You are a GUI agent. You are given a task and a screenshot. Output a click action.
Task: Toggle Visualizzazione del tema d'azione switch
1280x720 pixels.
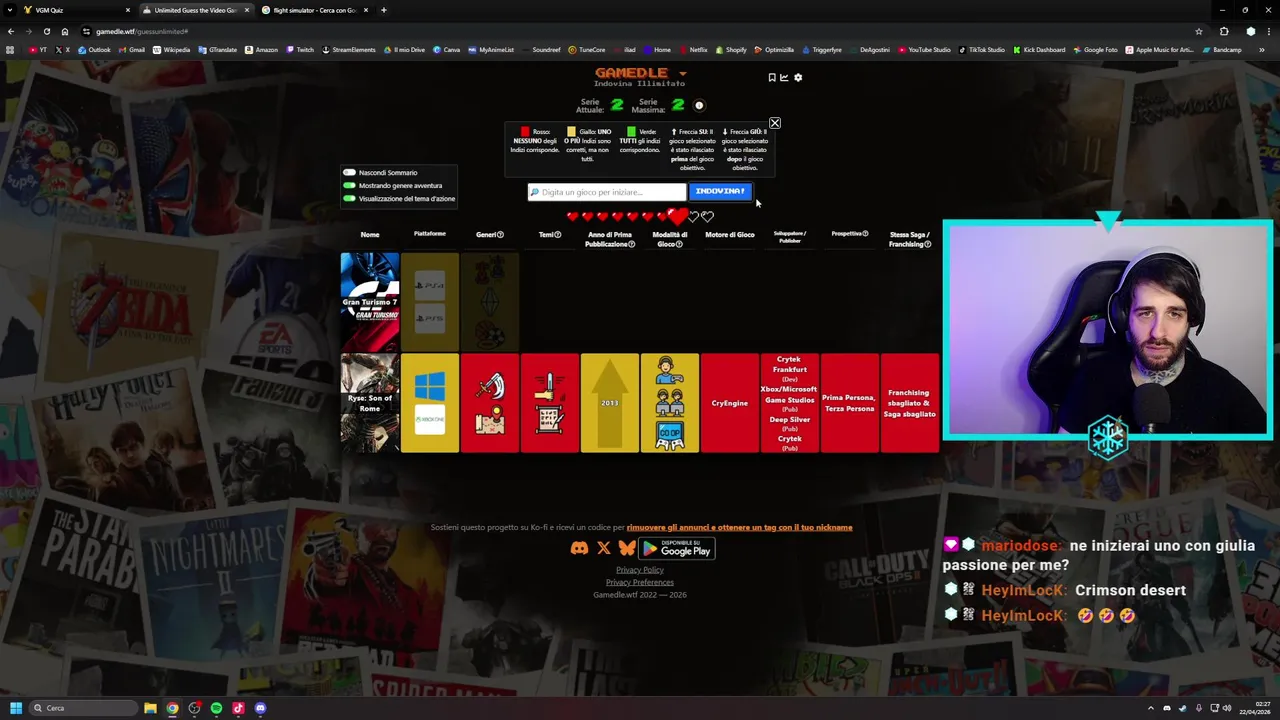[349, 199]
